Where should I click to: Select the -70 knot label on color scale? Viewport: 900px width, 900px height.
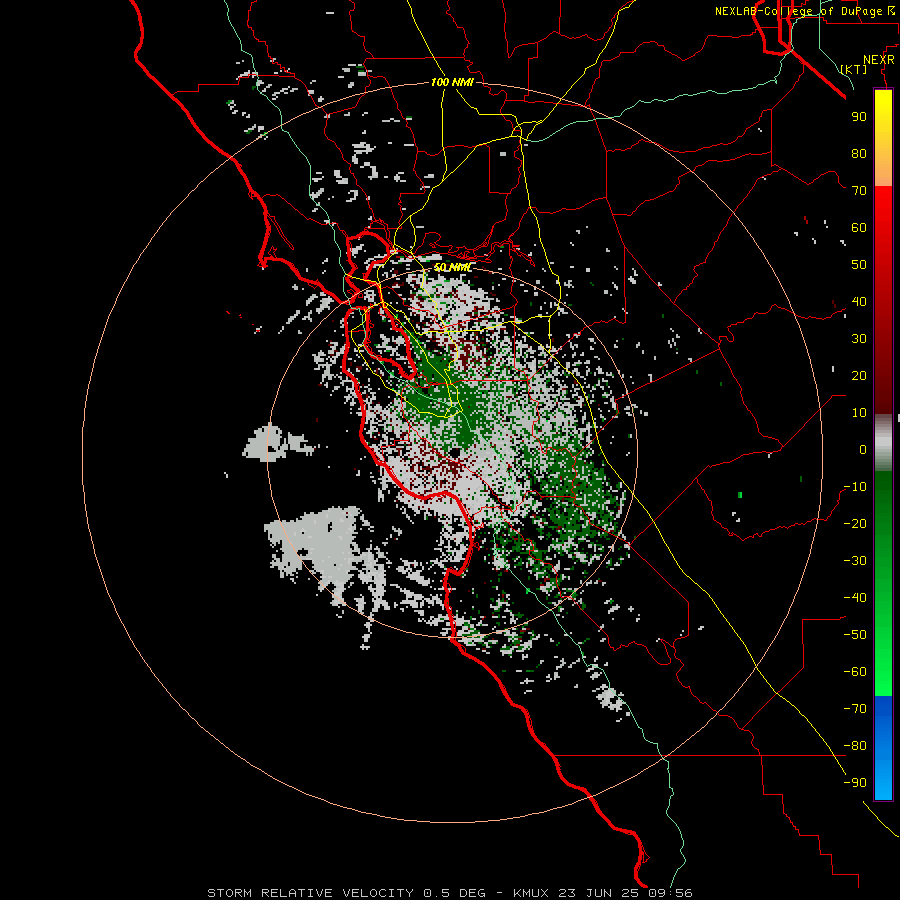point(855,709)
